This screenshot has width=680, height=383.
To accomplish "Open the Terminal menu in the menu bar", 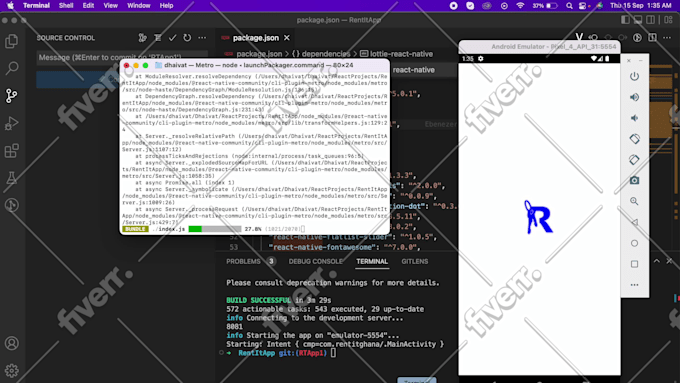I will click(x=36, y=6).
